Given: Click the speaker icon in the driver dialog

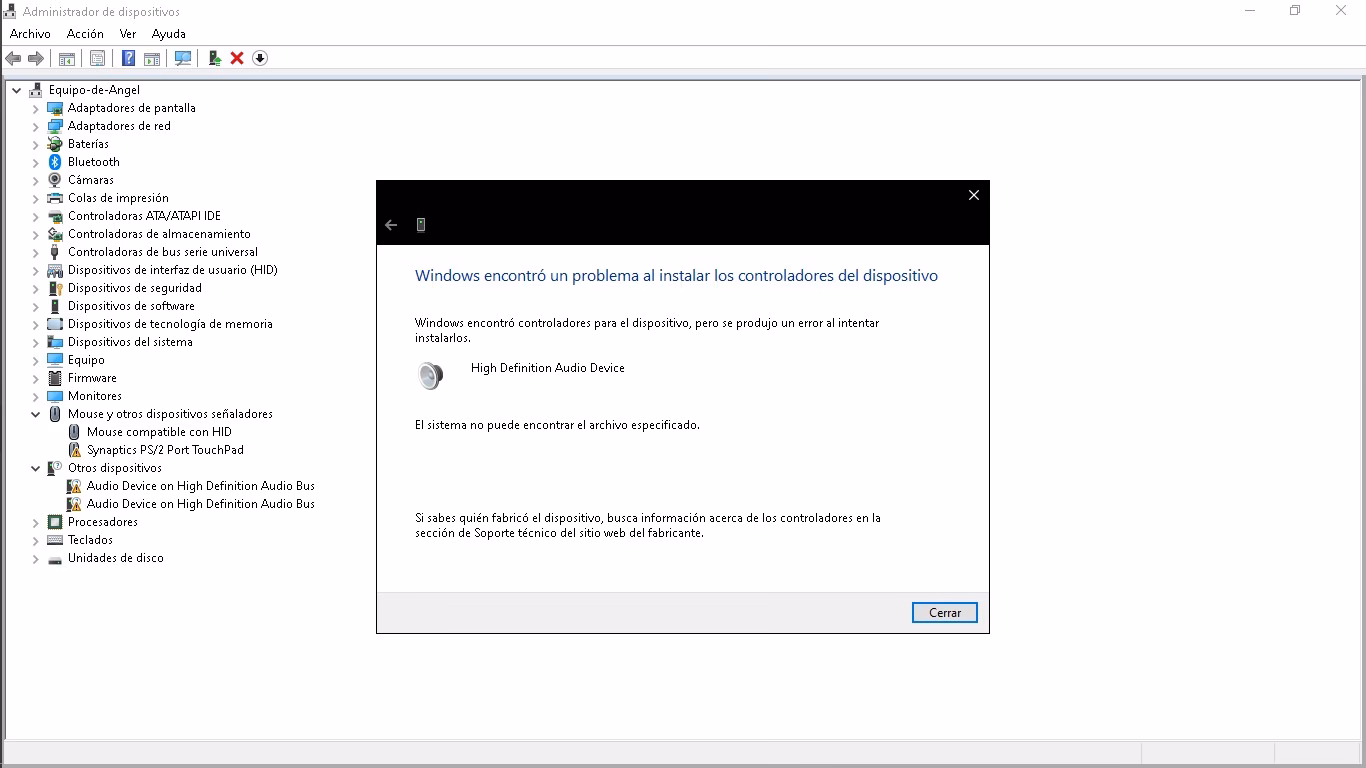Looking at the screenshot, I should [430, 375].
